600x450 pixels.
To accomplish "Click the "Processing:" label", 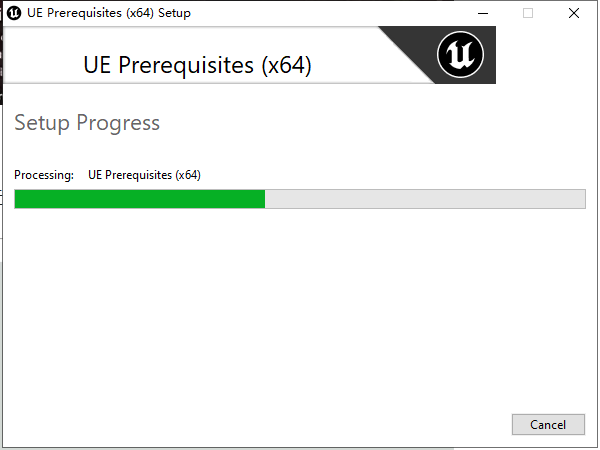I will (x=44, y=175).
